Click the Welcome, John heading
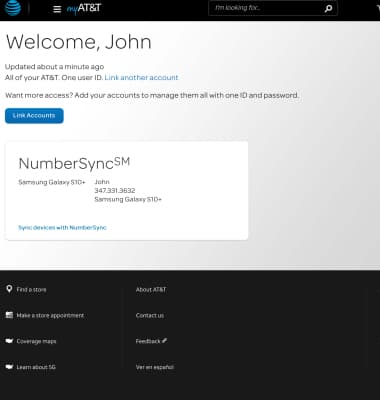 [x=79, y=42]
